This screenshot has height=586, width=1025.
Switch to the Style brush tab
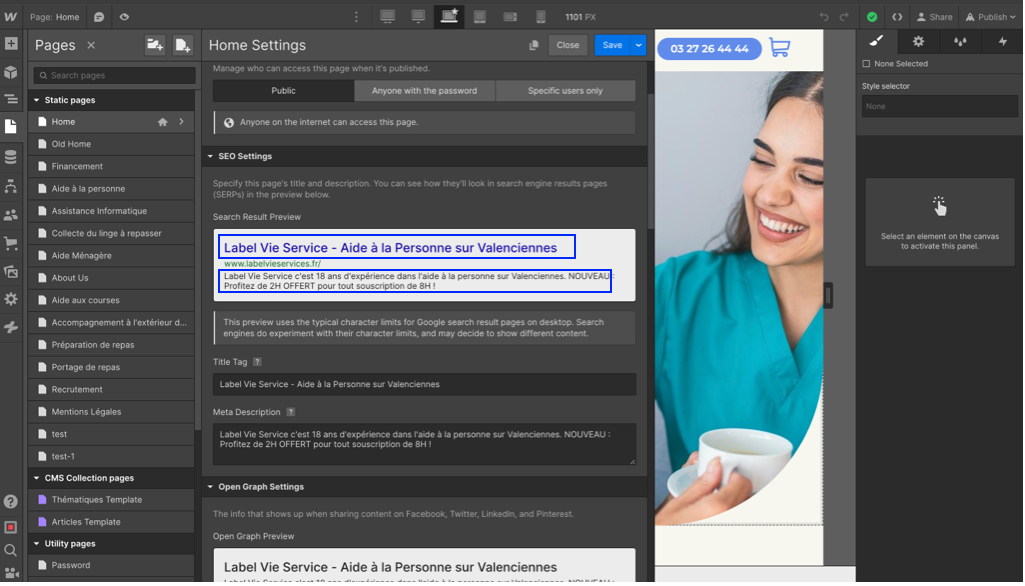pyautogui.click(x=876, y=41)
